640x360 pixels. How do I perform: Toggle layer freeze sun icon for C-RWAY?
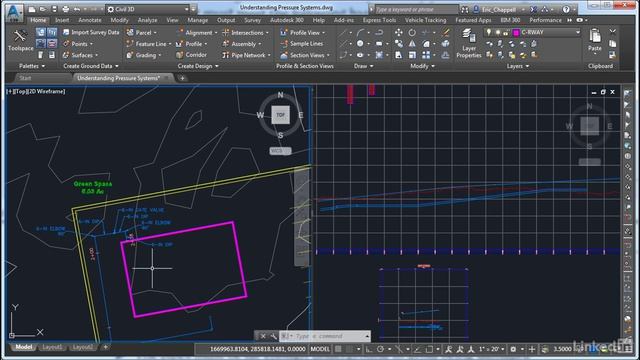point(498,32)
